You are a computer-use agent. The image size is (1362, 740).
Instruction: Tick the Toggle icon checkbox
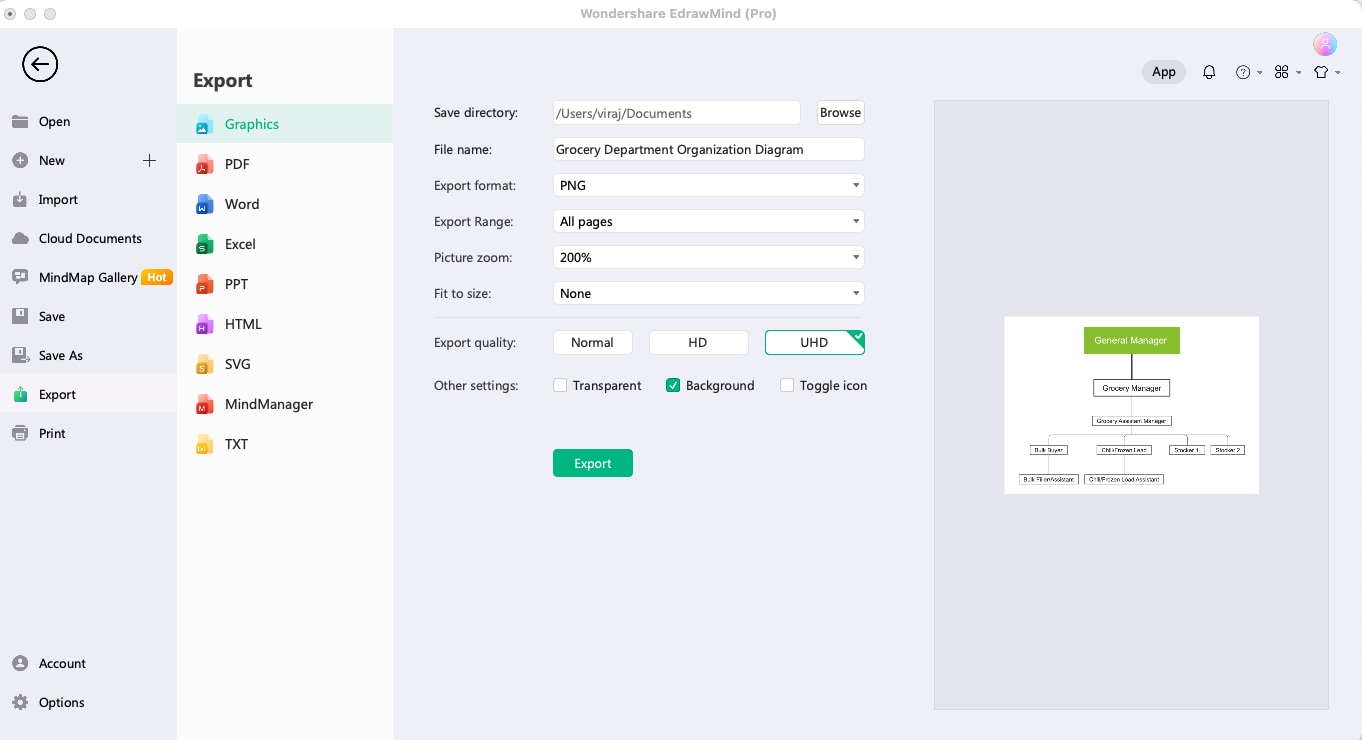(x=787, y=385)
